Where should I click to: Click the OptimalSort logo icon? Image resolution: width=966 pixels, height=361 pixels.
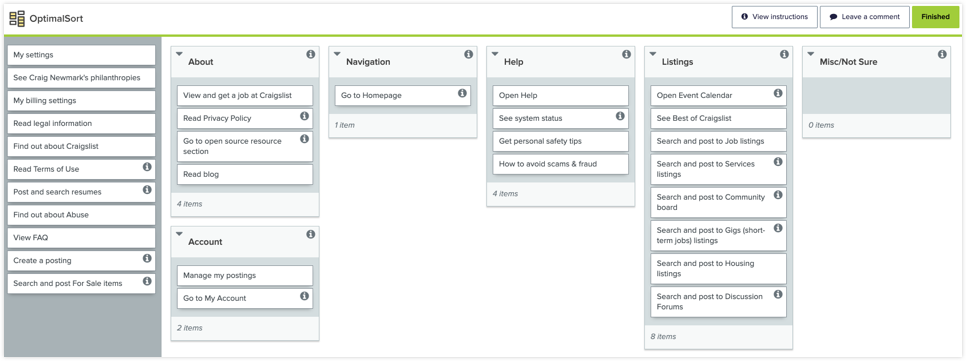[17, 18]
